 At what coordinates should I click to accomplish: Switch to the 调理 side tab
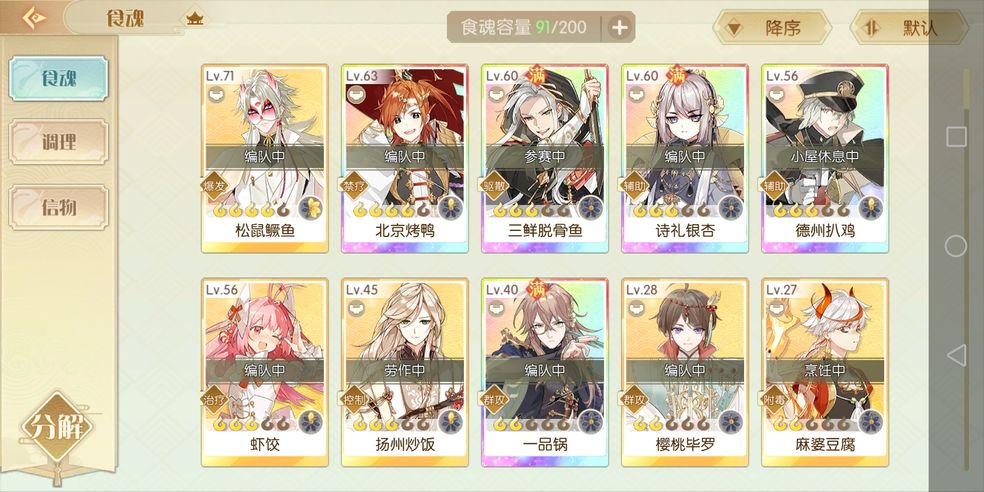[x=58, y=142]
